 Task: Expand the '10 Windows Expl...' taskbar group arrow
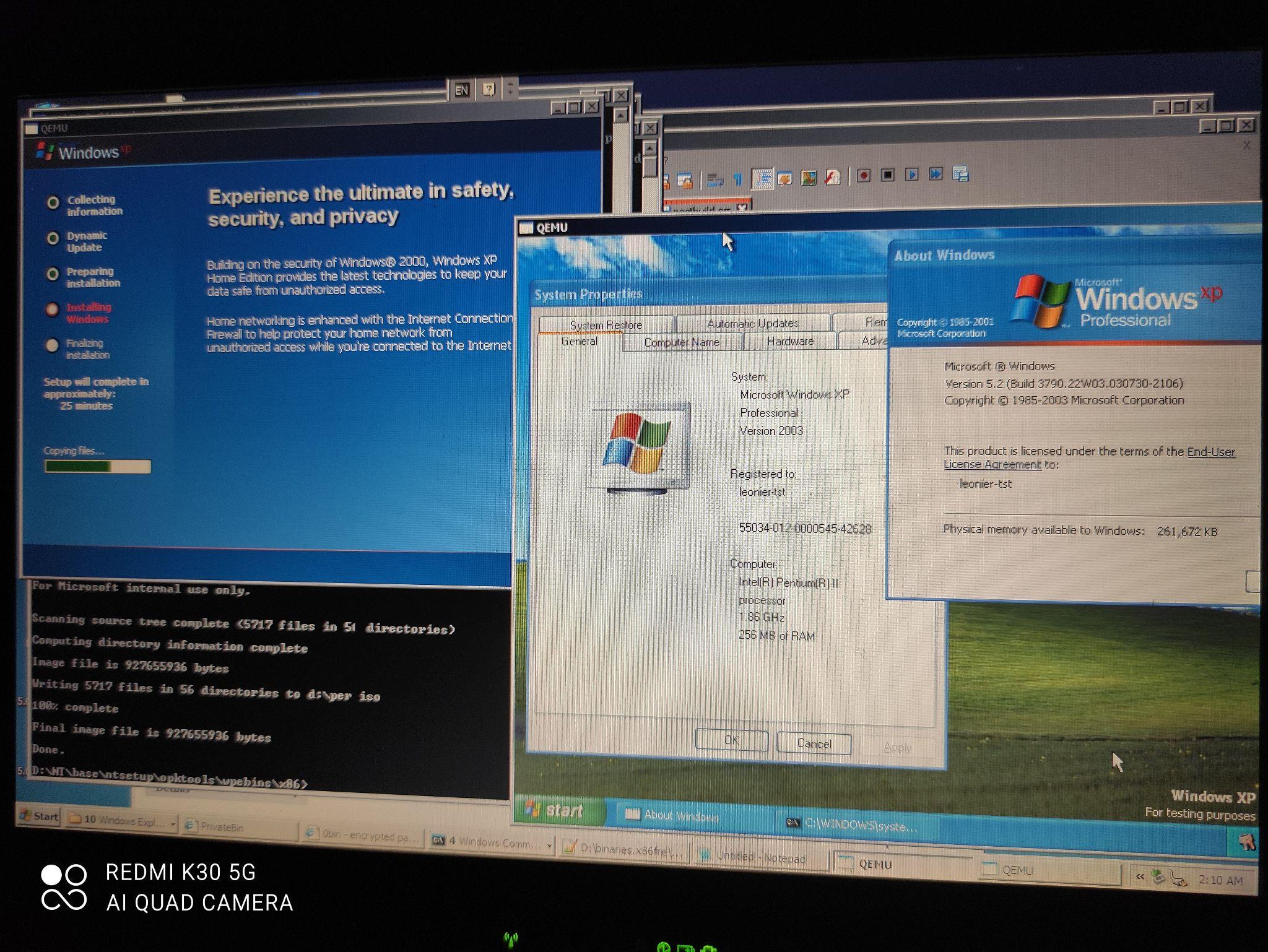173,823
